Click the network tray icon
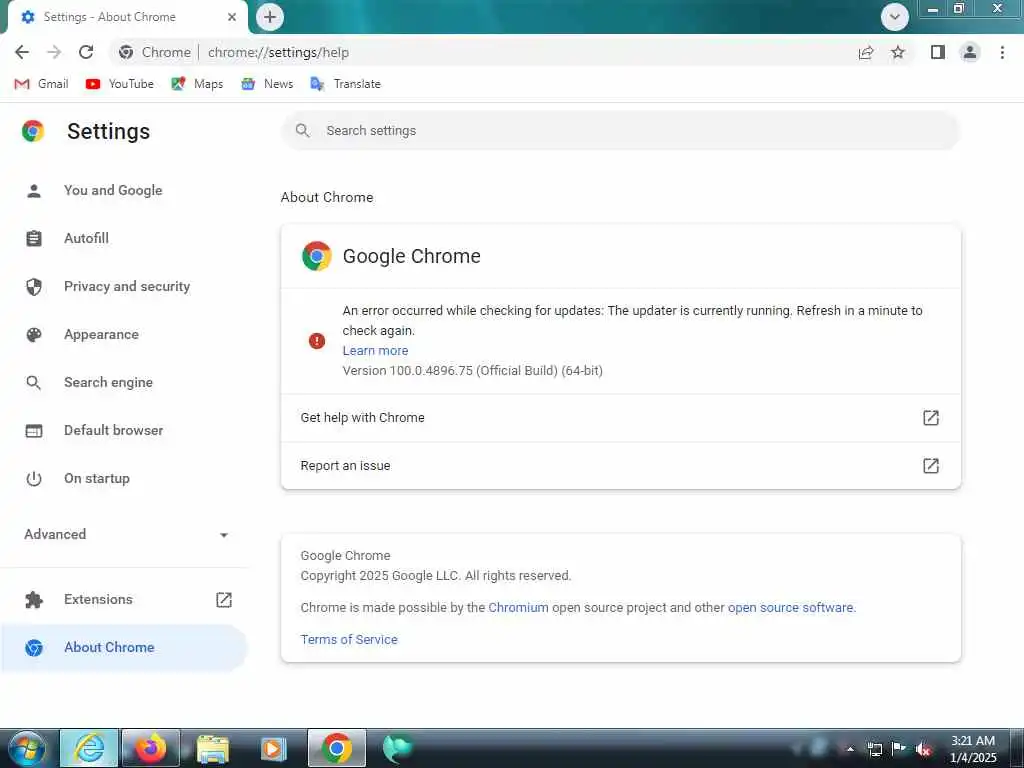1024x768 pixels. (874, 749)
